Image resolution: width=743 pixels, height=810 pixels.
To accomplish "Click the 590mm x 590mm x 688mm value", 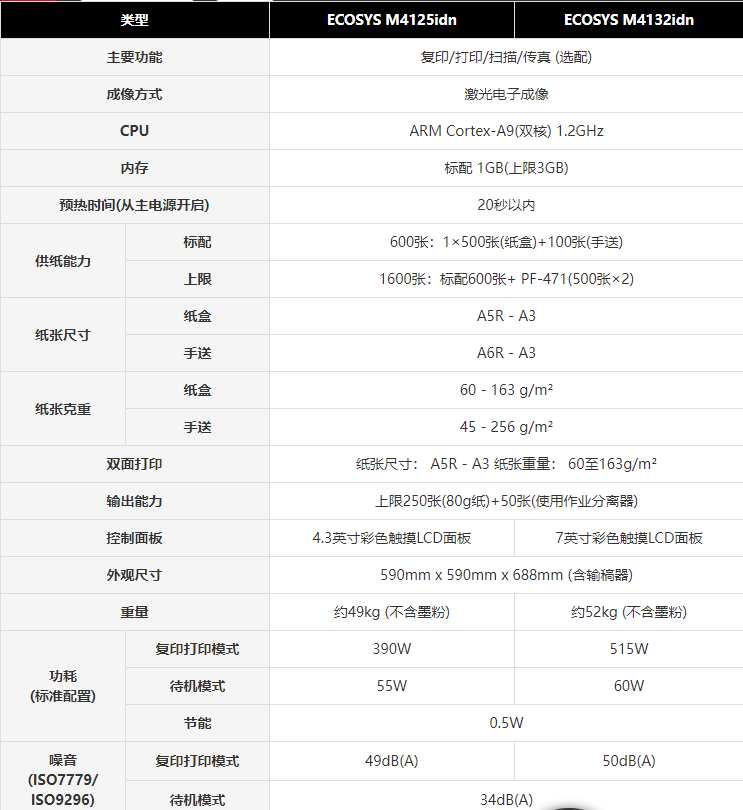I will [x=506, y=575].
